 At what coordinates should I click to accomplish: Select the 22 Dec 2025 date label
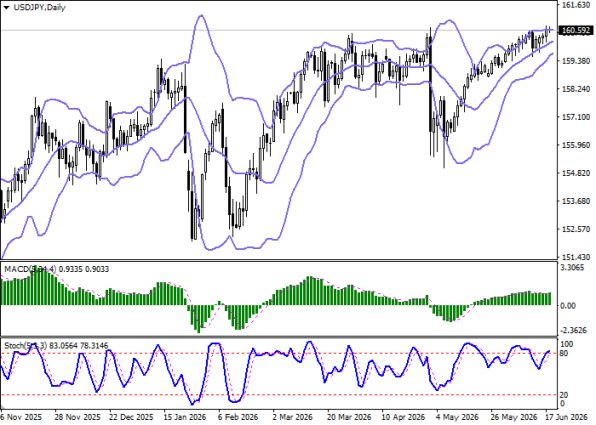point(132,417)
